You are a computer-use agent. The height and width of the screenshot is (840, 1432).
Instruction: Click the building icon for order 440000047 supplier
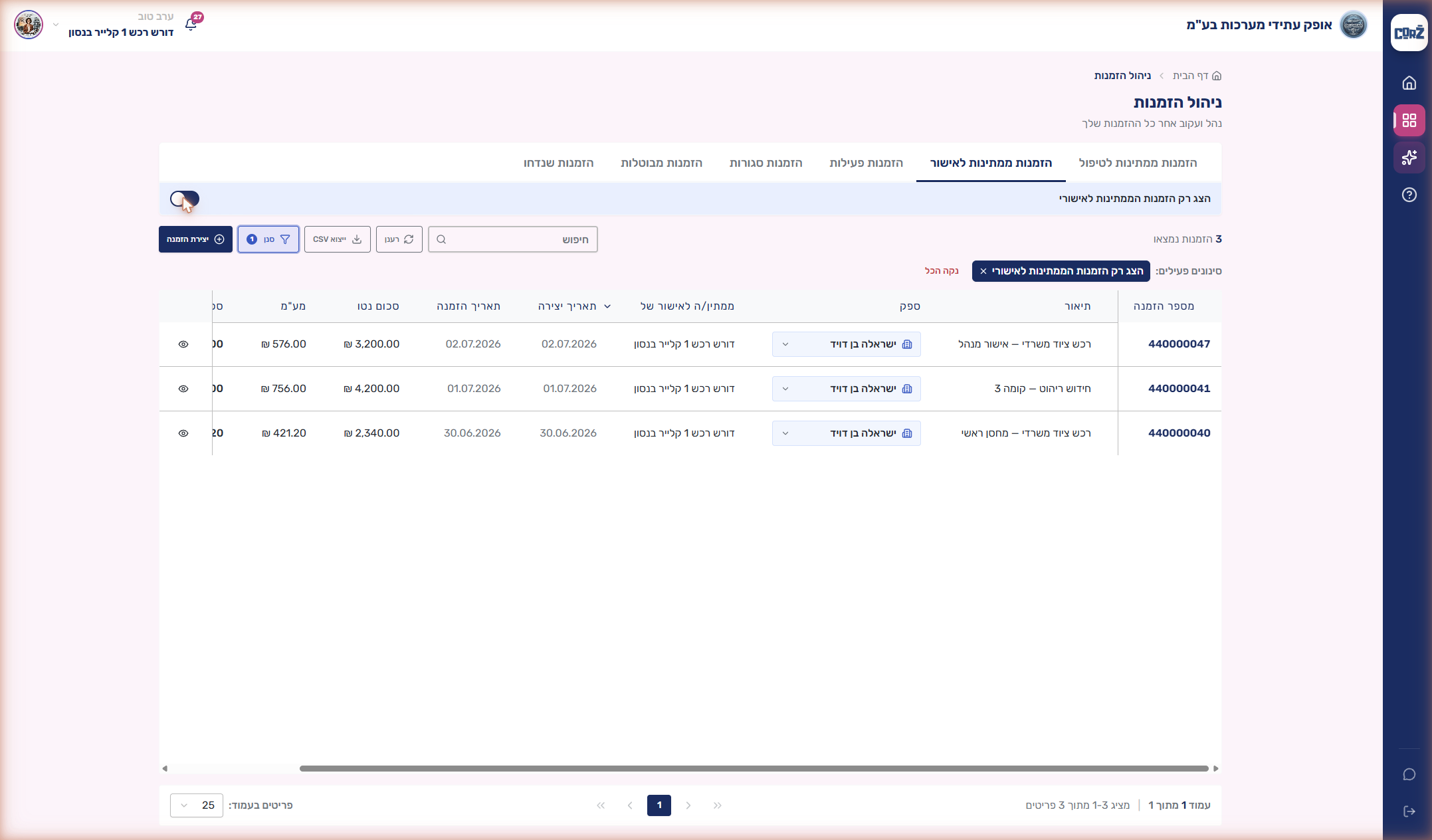click(907, 344)
